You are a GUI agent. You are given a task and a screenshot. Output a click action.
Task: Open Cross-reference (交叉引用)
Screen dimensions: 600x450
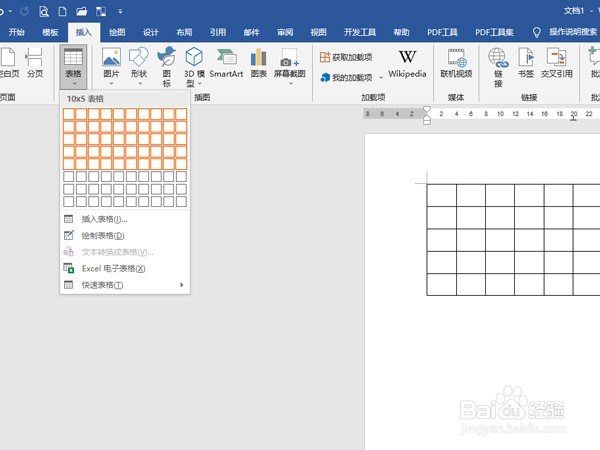coord(556,63)
